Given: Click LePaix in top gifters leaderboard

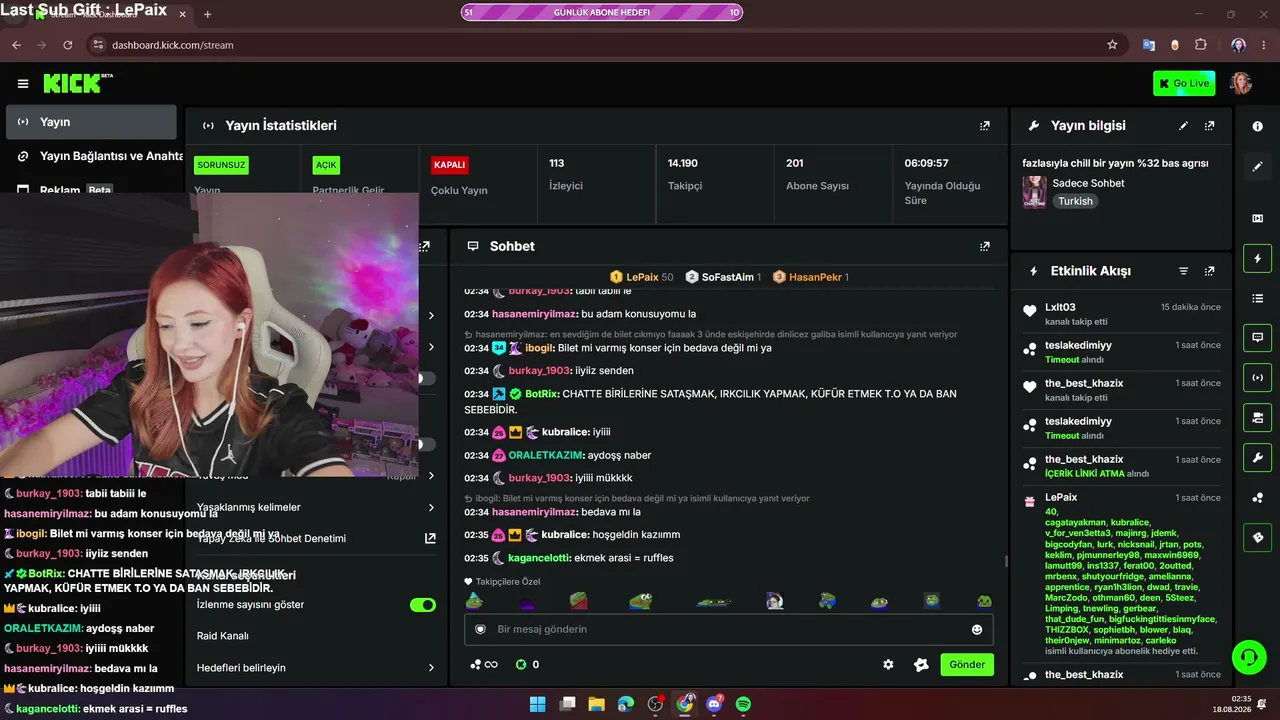Looking at the screenshot, I should [x=641, y=277].
